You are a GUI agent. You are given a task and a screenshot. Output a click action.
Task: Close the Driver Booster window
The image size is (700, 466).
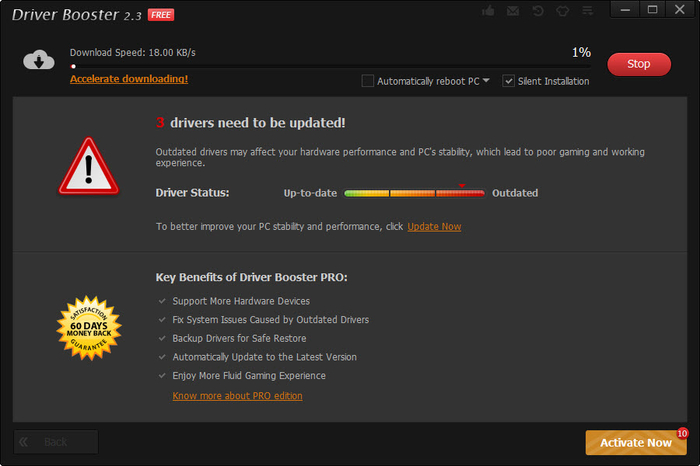(x=679, y=9)
